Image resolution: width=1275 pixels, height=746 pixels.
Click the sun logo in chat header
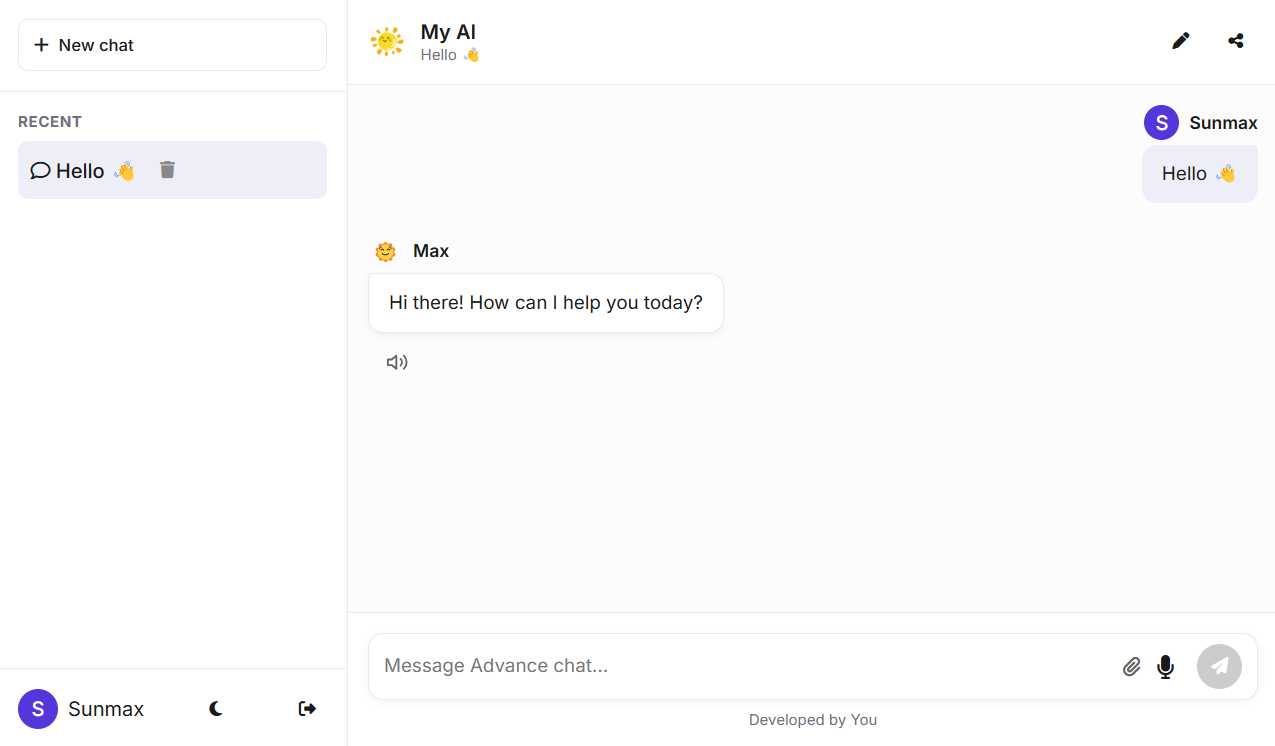pos(387,42)
